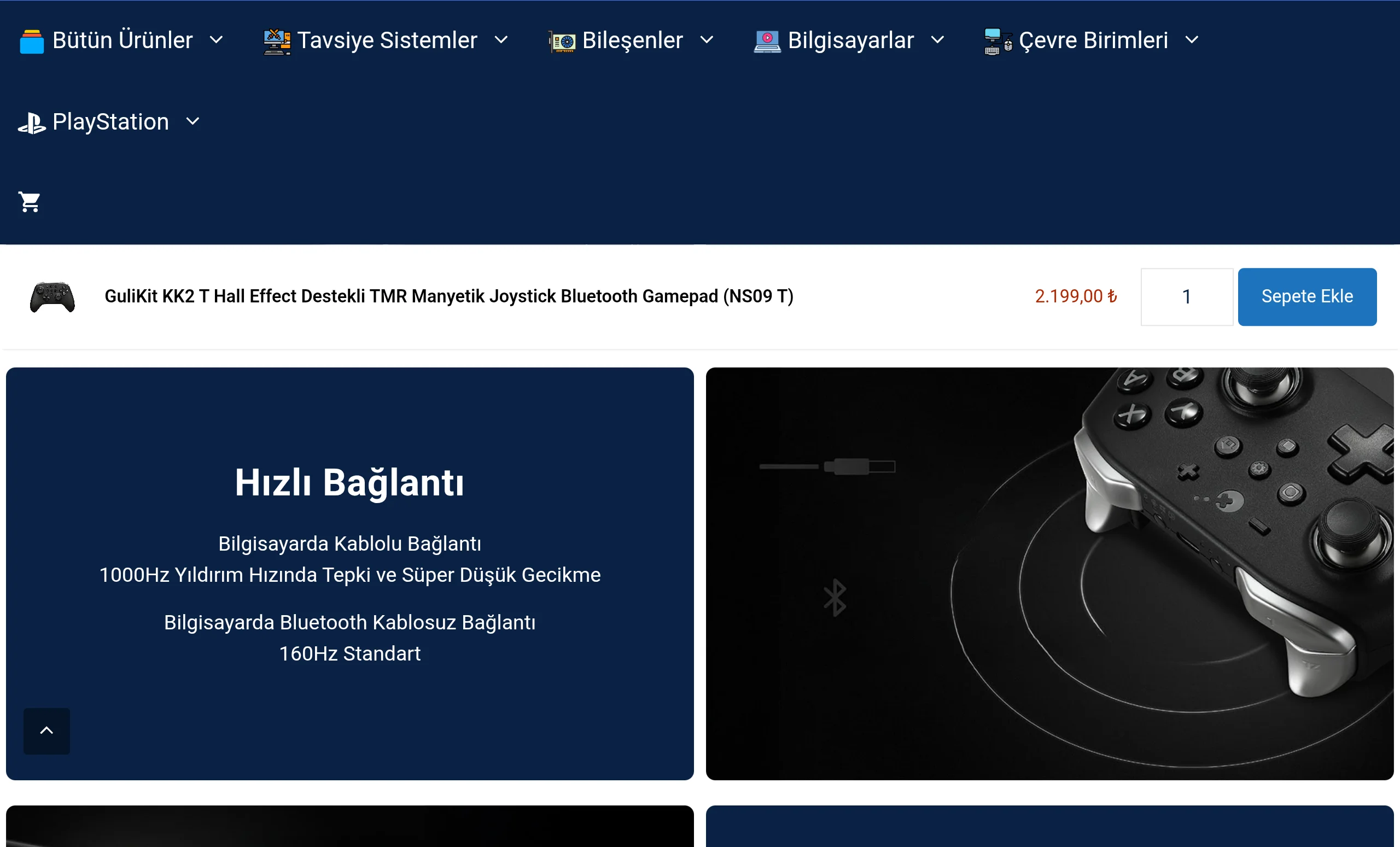The height and width of the screenshot is (847, 1400).
Task: Click the Bütün Ürünler box icon
Action: coord(32,42)
